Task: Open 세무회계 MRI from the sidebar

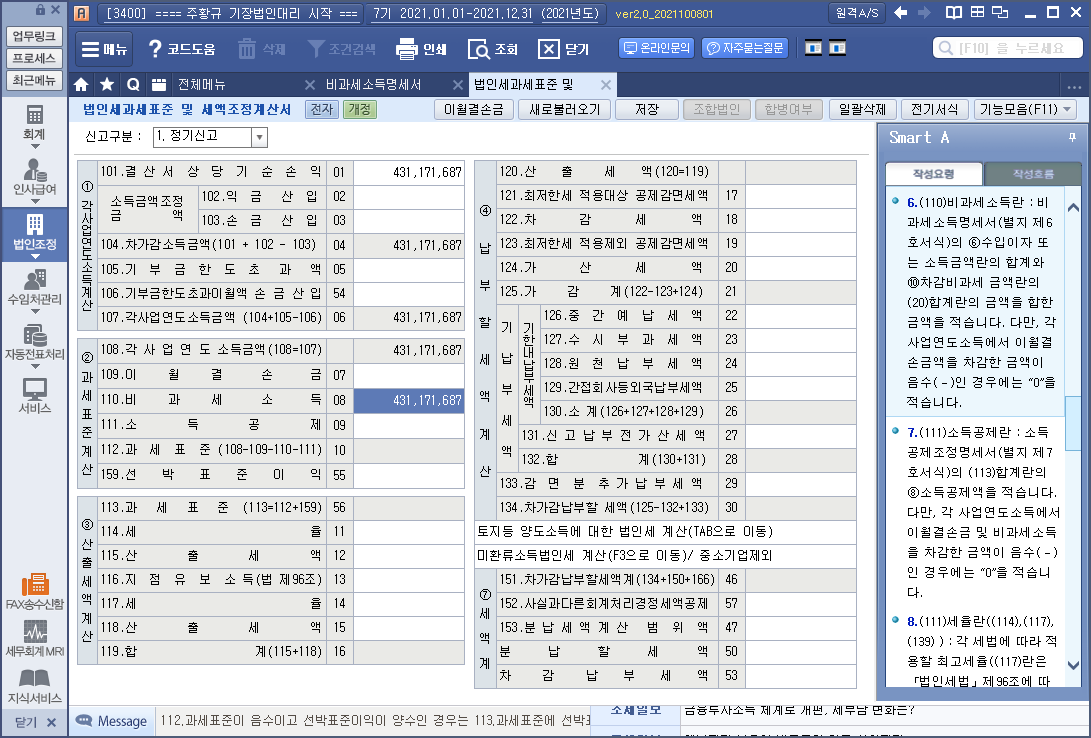Action: [x=34, y=639]
